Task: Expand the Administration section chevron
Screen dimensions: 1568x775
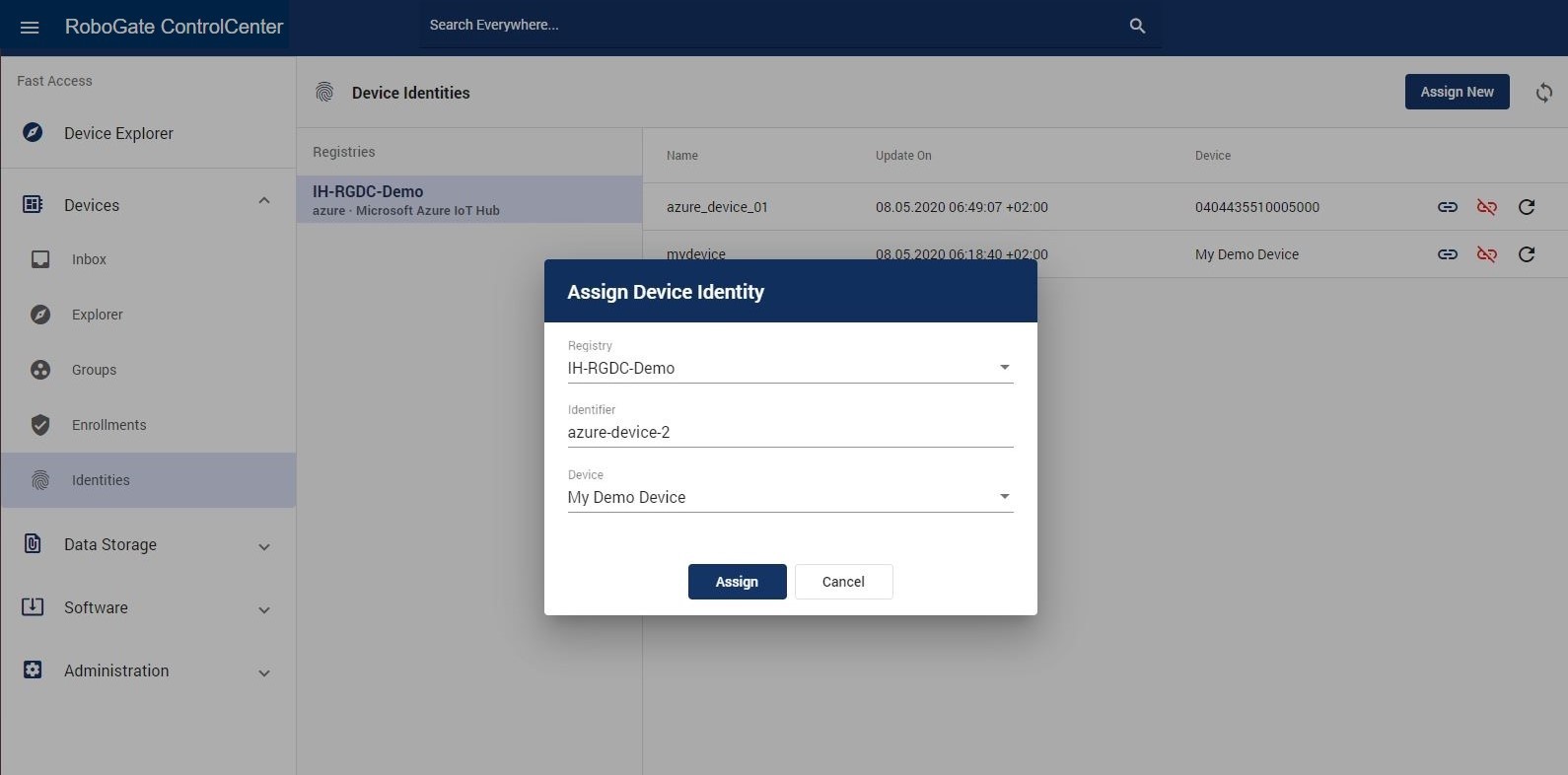Action: [x=264, y=673]
